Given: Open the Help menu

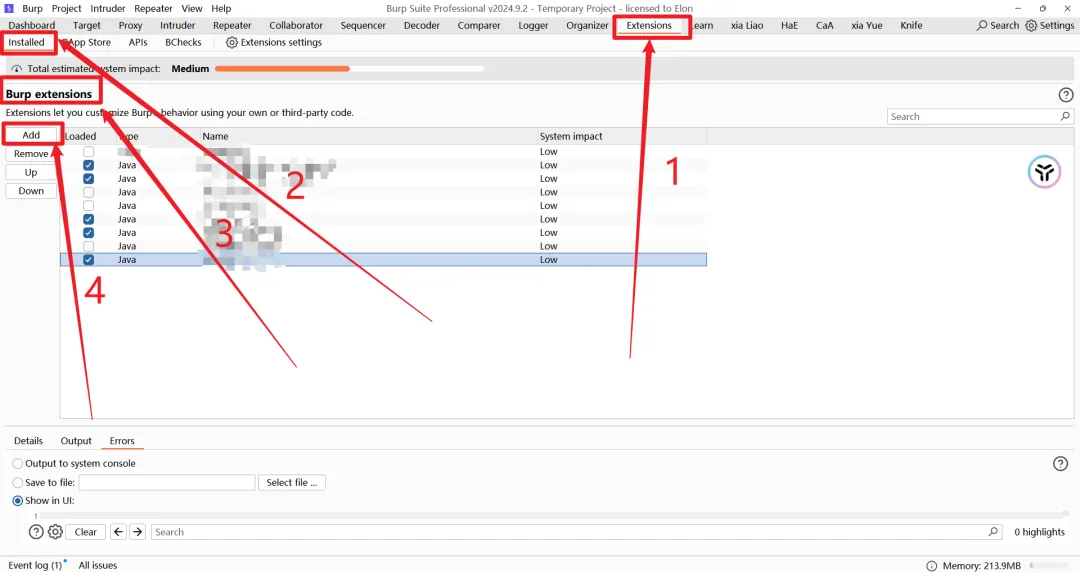Looking at the screenshot, I should 221,8.
